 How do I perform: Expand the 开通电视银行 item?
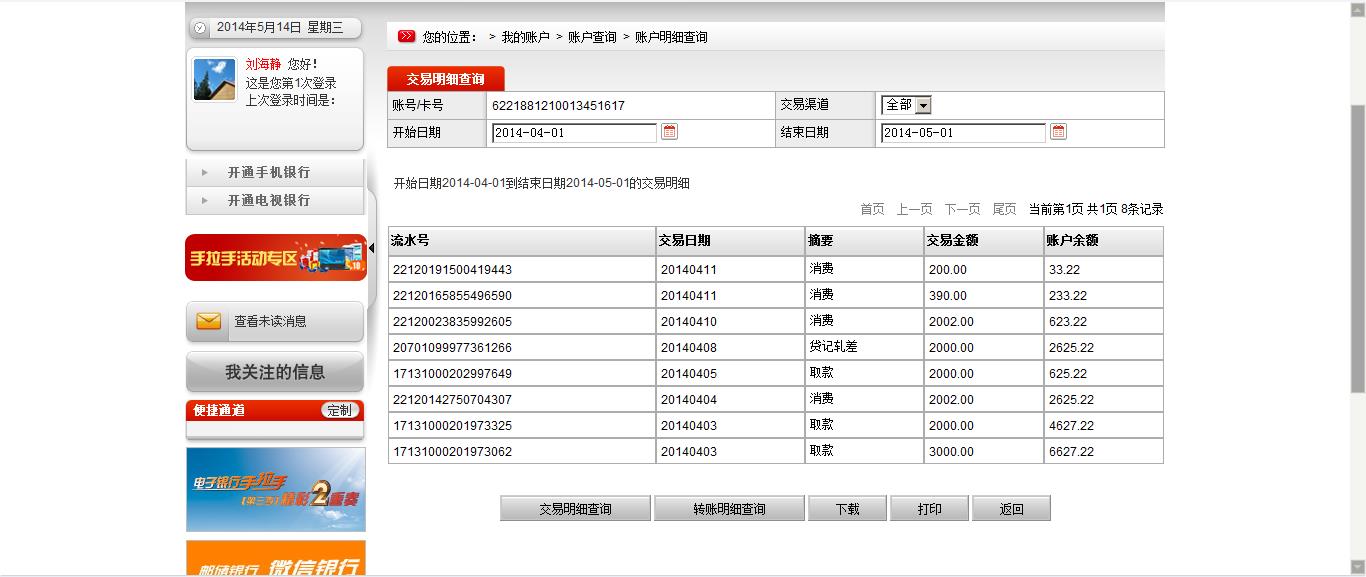click(268, 200)
